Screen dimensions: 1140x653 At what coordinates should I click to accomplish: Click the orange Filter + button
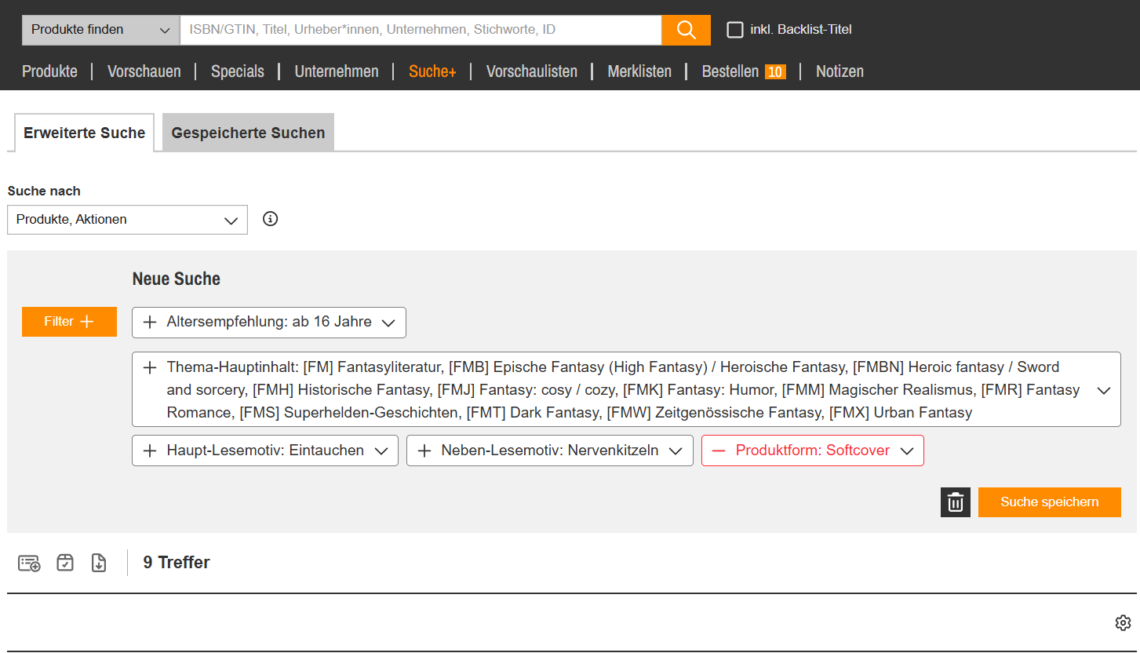pyautogui.click(x=69, y=321)
